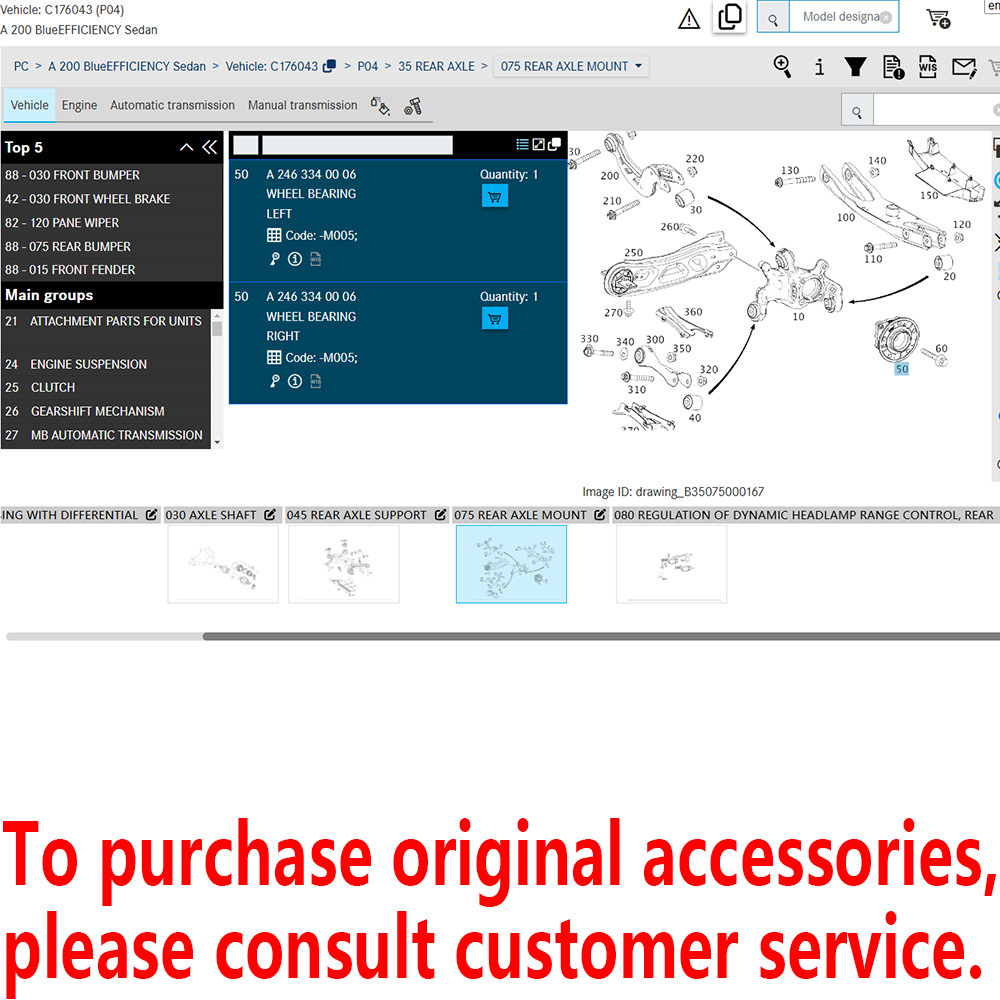Select main group 25 CLUTCH
This screenshot has height=1000, width=1000.
[106, 388]
